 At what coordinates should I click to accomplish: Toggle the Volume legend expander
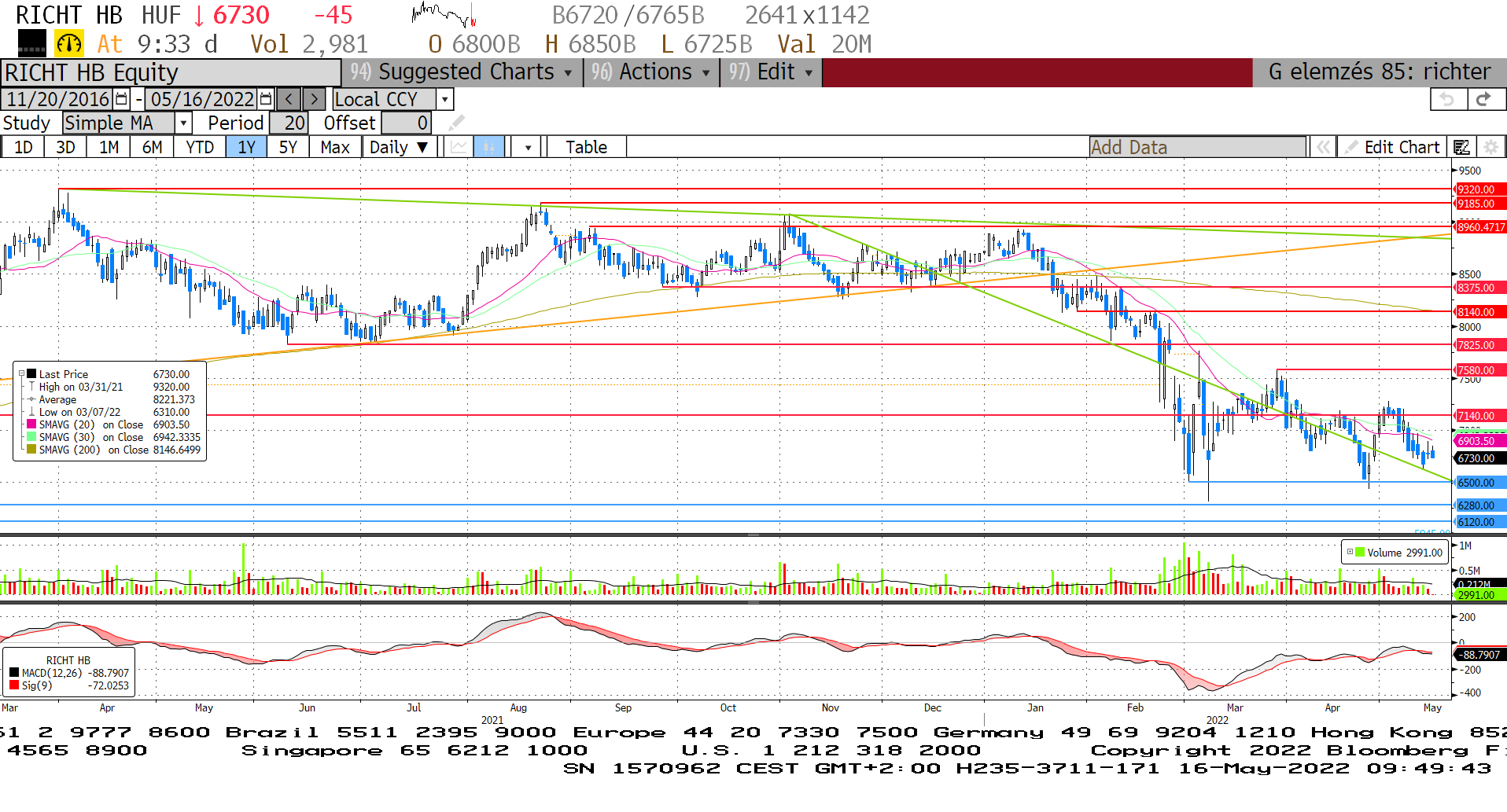click(1350, 552)
